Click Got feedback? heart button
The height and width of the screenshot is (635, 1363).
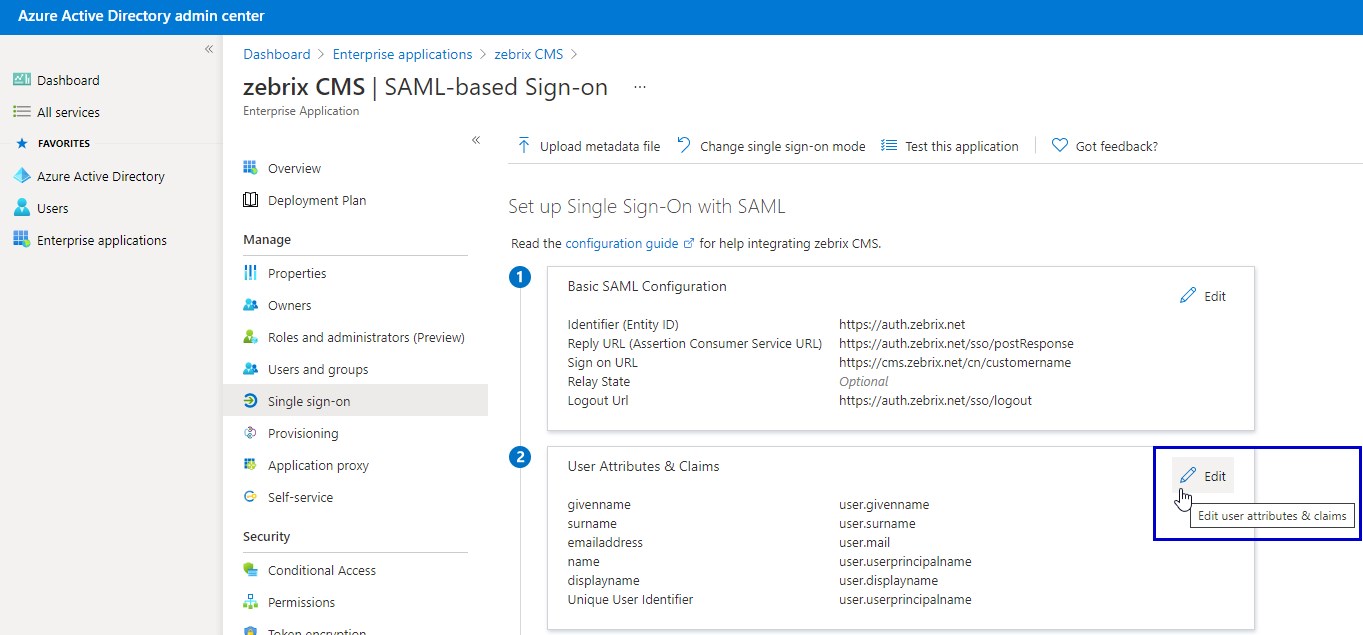click(x=1105, y=146)
